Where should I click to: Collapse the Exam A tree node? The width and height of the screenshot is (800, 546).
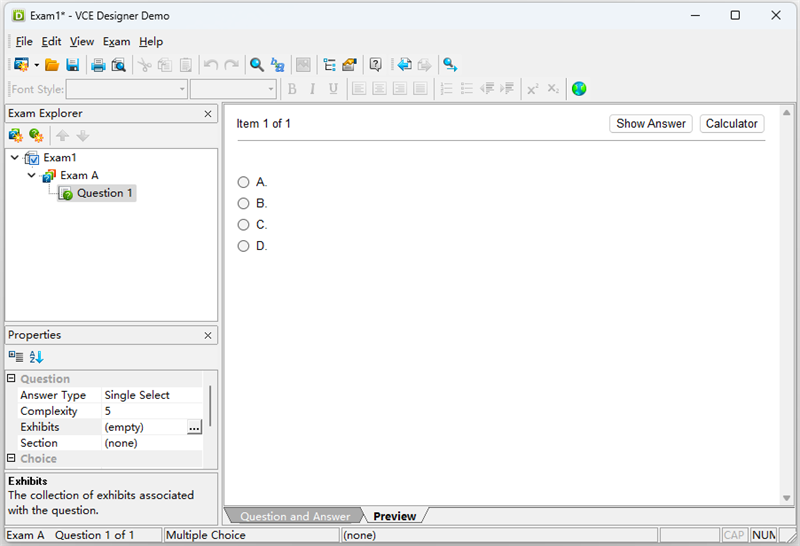click(x=32, y=176)
